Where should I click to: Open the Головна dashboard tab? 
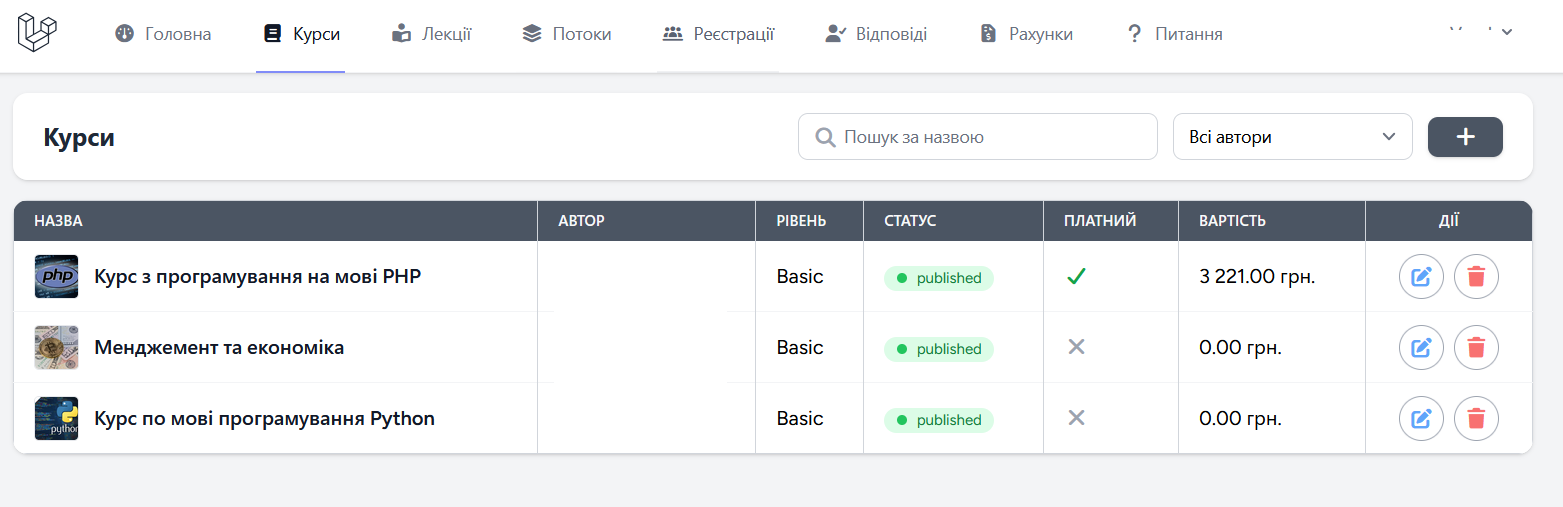[163, 34]
